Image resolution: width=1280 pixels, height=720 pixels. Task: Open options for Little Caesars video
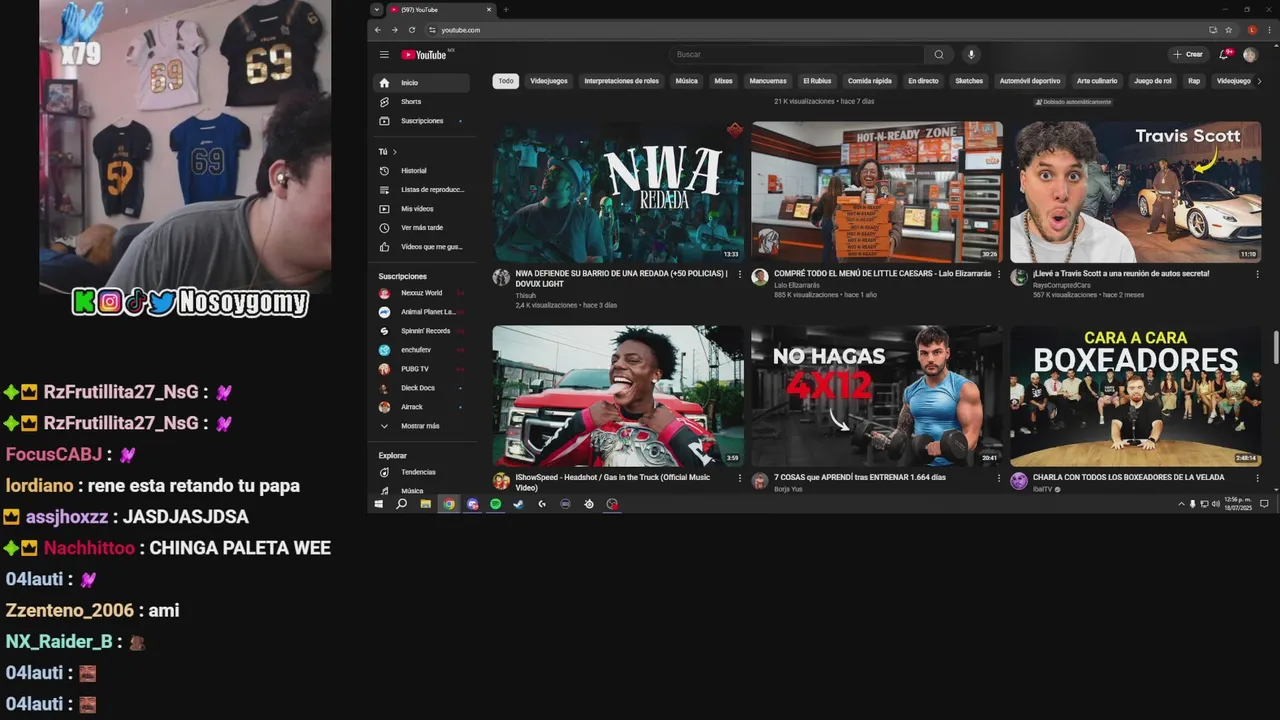click(999, 274)
